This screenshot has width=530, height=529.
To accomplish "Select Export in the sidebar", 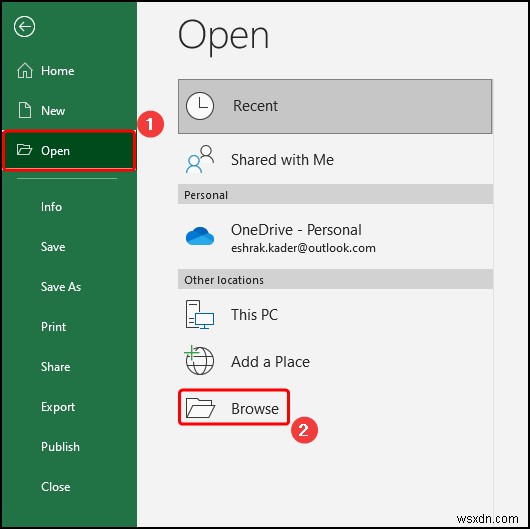I will [69, 407].
